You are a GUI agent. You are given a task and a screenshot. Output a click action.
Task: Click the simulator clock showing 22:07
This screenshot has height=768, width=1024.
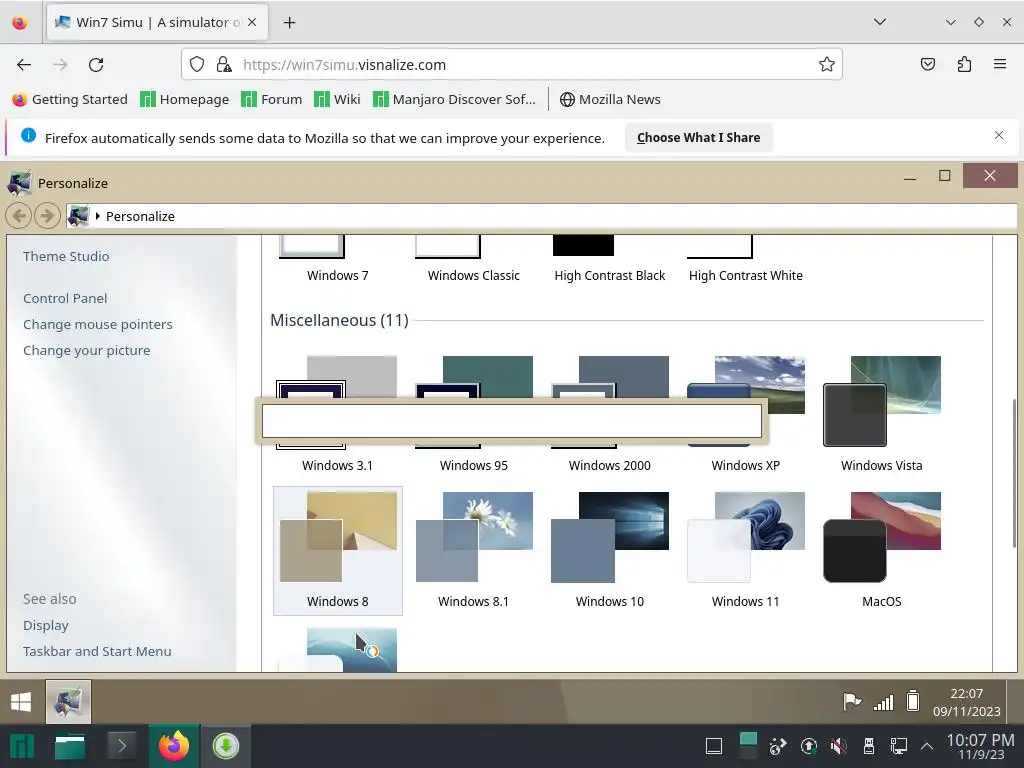[x=967, y=702]
